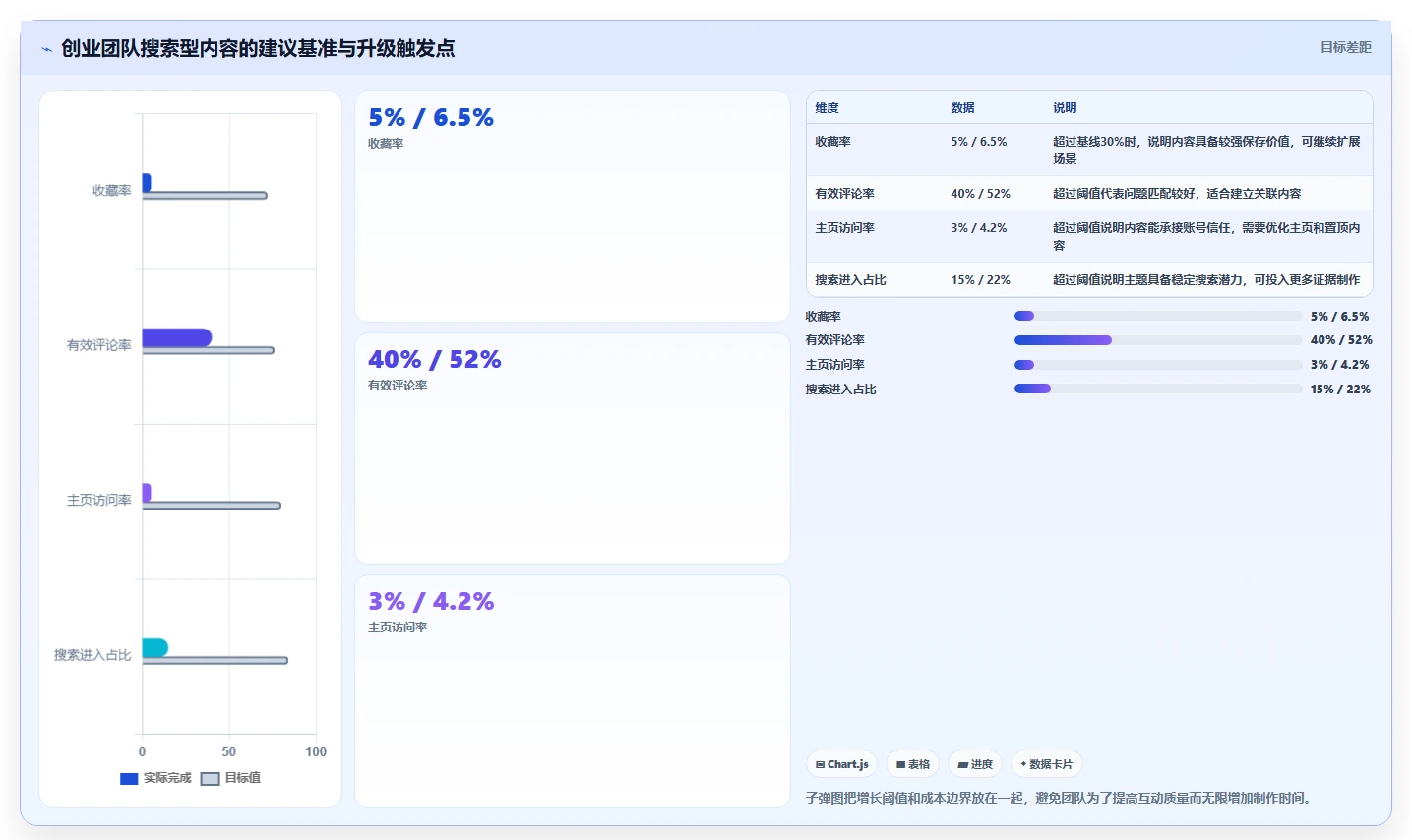Click the blue 收藏率 actual bar in the chart

pyautogui.click(x=147, y=183)
